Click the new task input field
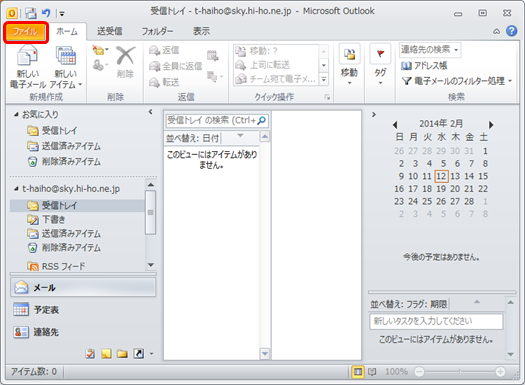The width and height of the screenshot is (525, 385). coord(436,321)
